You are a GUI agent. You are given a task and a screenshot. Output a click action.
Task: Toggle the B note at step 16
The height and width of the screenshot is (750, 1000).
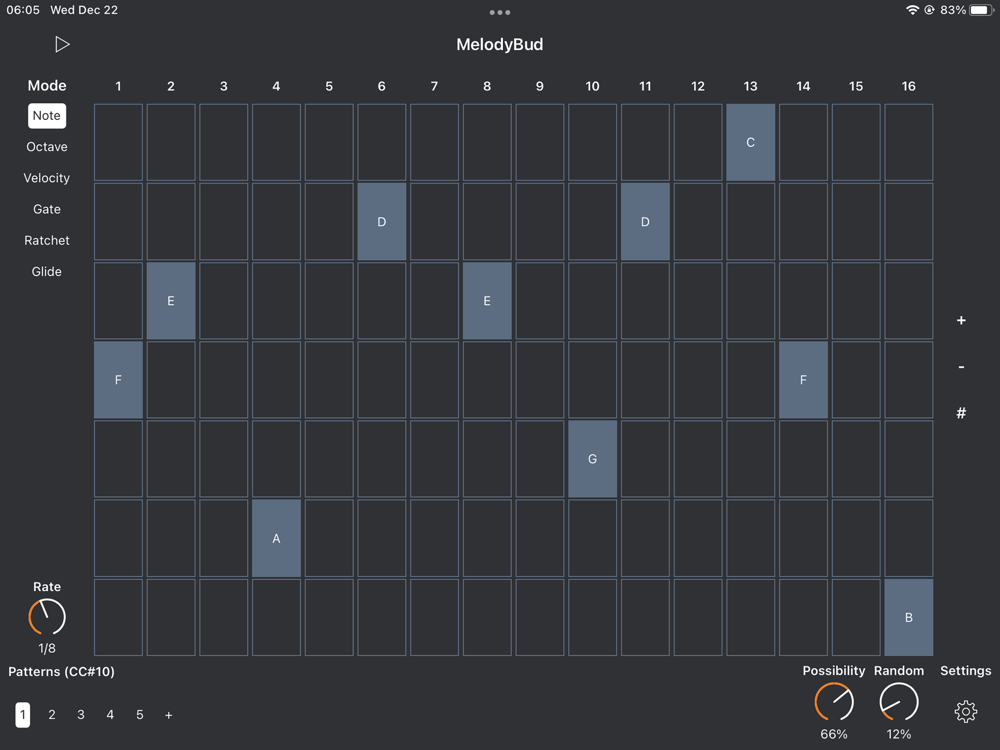tap(909, 617)
